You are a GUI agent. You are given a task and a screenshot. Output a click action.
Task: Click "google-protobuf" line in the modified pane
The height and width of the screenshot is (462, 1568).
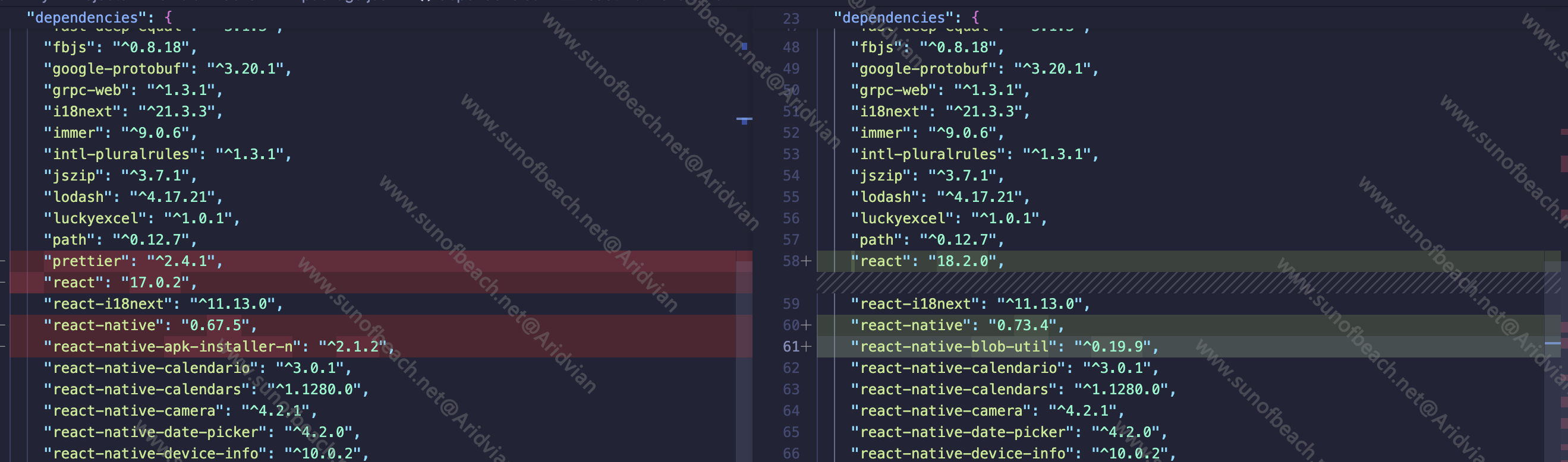click(x=975, y=69)
